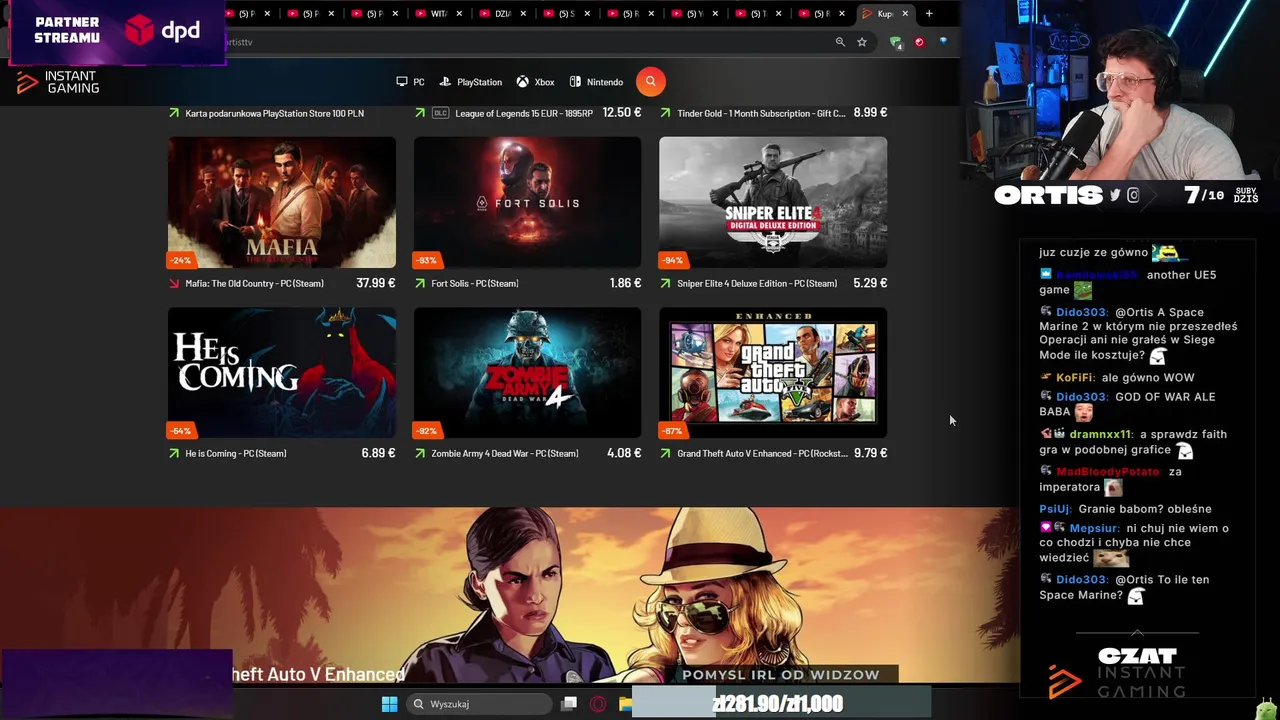
Task: Open the Windows Start menu
Action: click(389, 704)
